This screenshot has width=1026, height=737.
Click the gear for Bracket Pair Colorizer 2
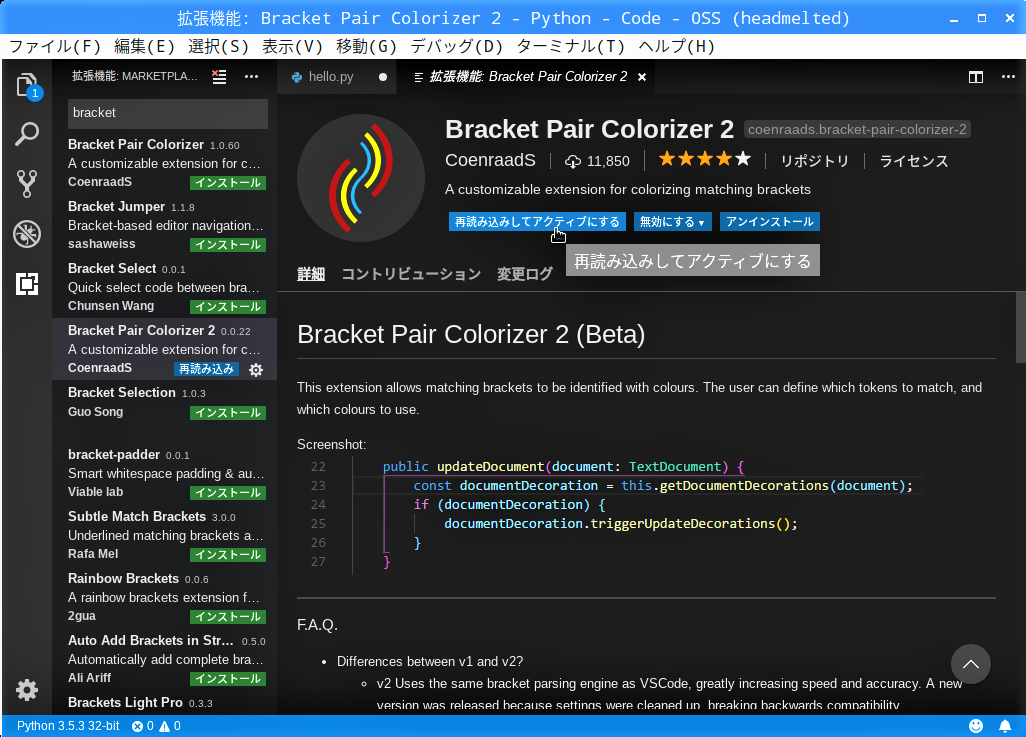(256, 370)
